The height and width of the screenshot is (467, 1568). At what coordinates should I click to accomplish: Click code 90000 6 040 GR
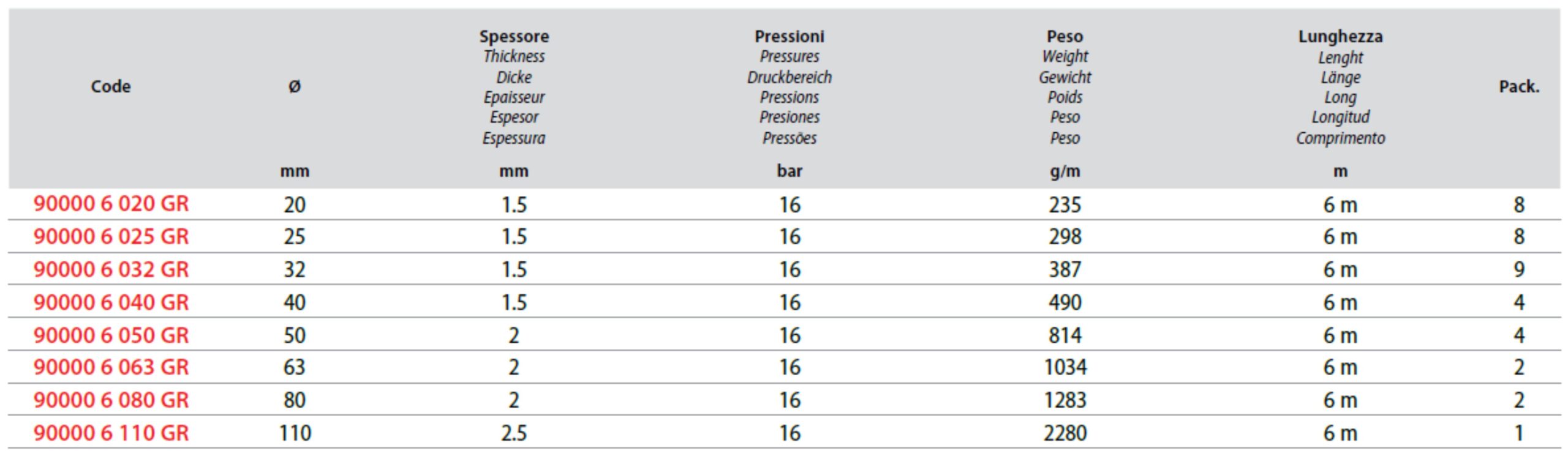pyautogui.click(x=111, y=302)
